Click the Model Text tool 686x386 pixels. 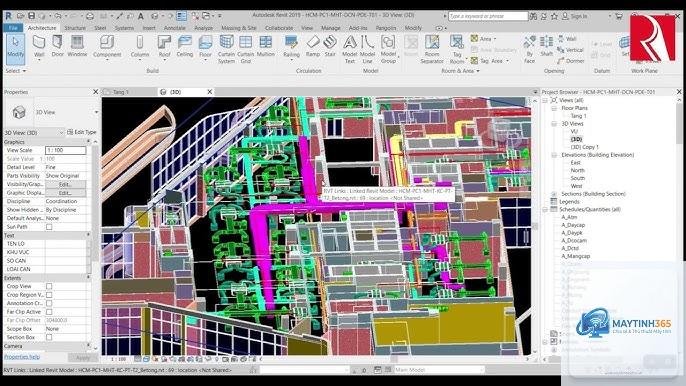pyautogui.click(x=350, y=49)
